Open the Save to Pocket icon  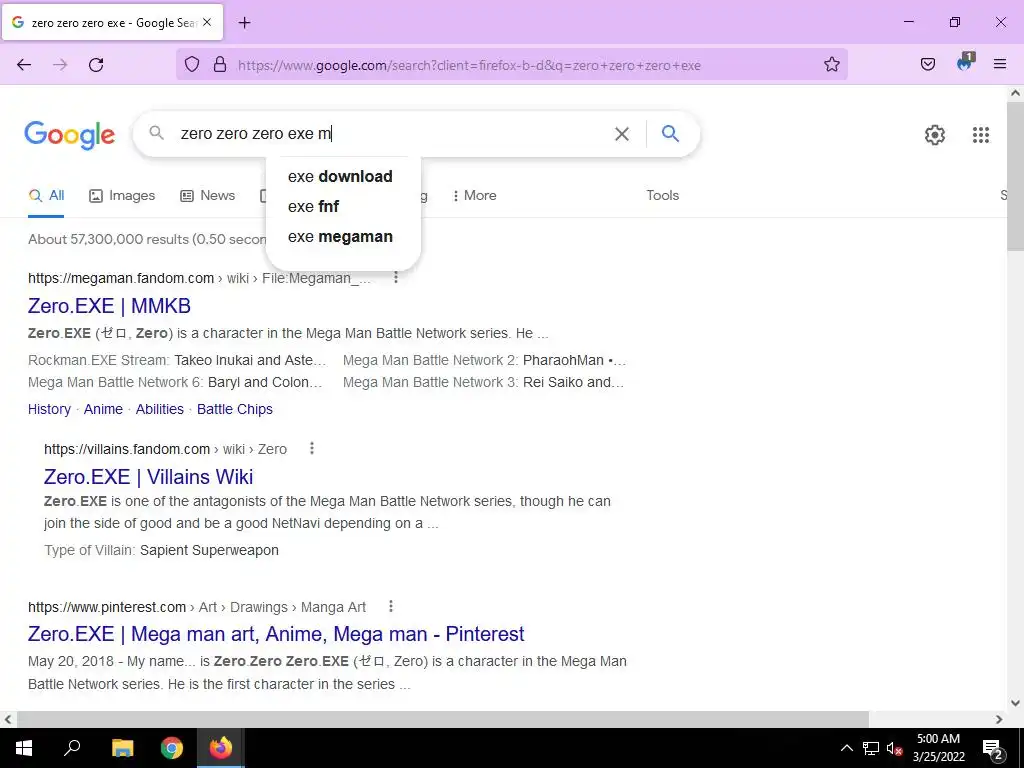click(928, 64)
